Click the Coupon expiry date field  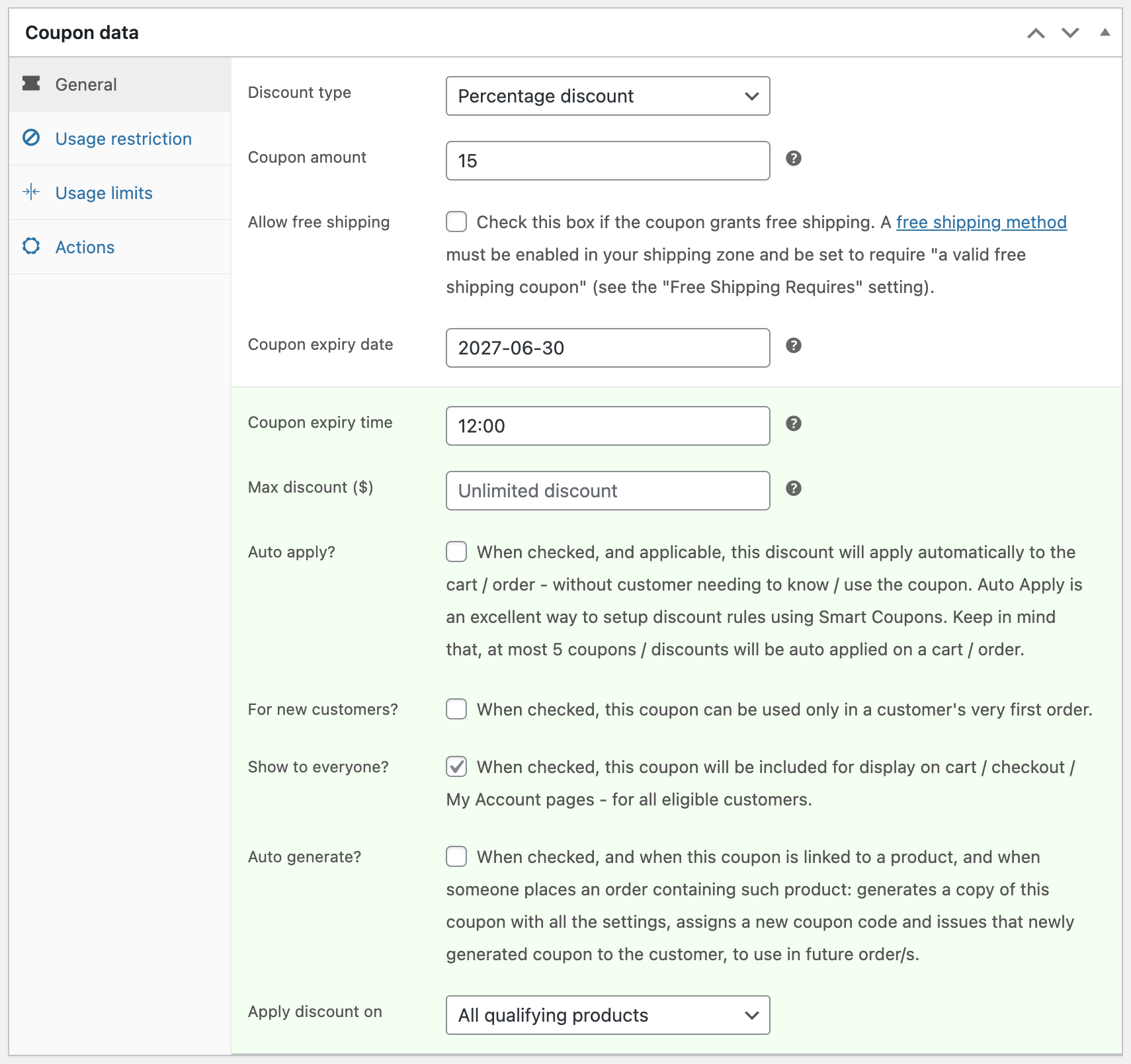click(607, 348)
